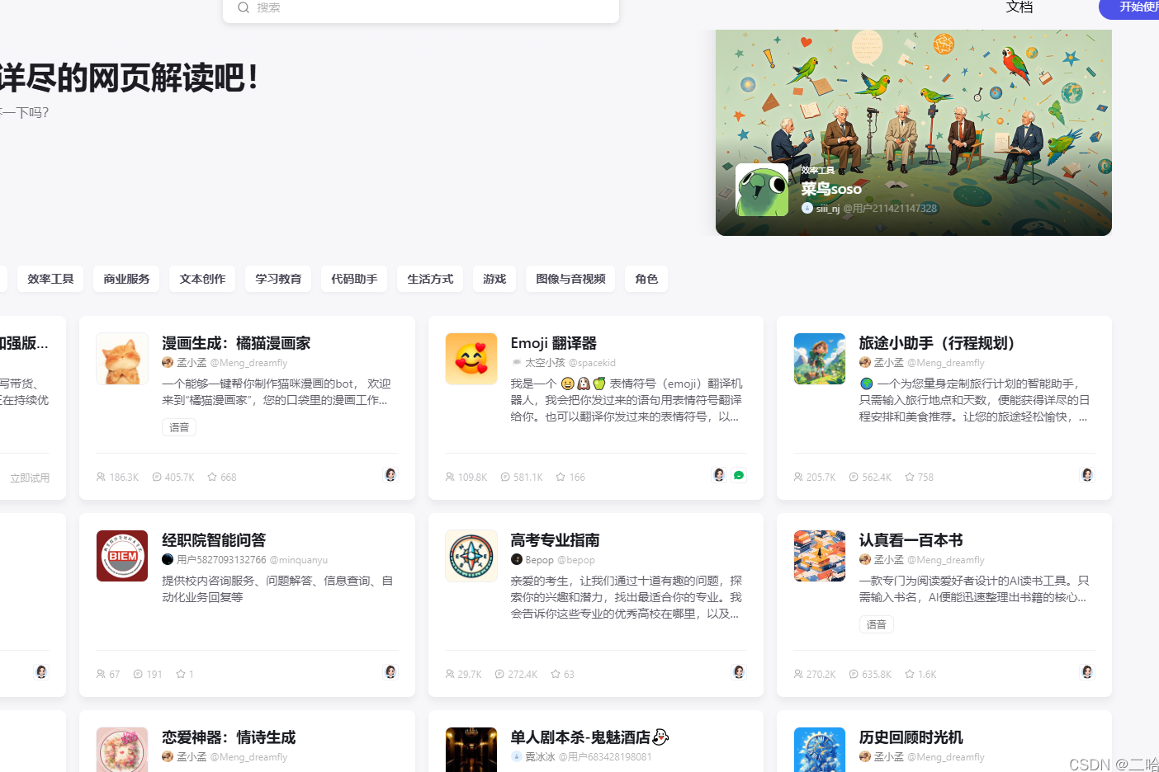Click the star icon beside 1.6K
Image resolution: width=1159 pixels, height=772 pixels.
[909, 674]
